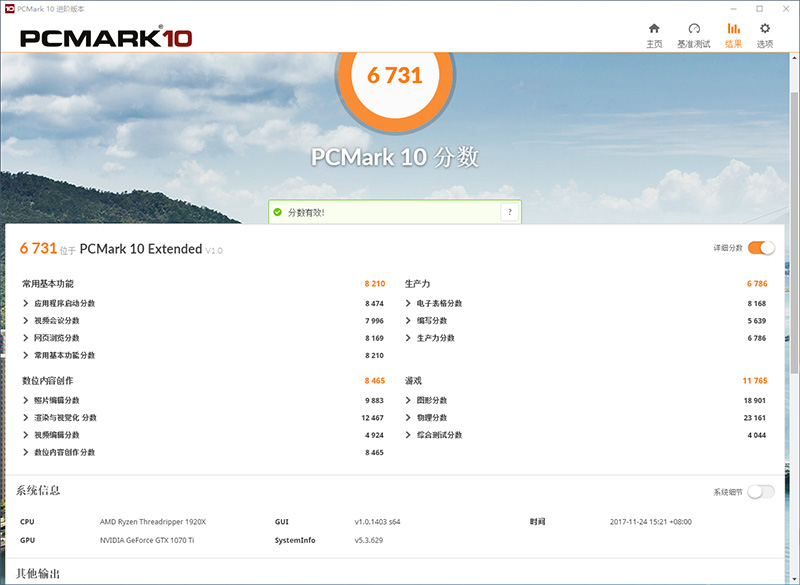Viewport: 800px width, 585px height.
Task: Turn off the 详细分数 toggle
Action: (761, 248)
